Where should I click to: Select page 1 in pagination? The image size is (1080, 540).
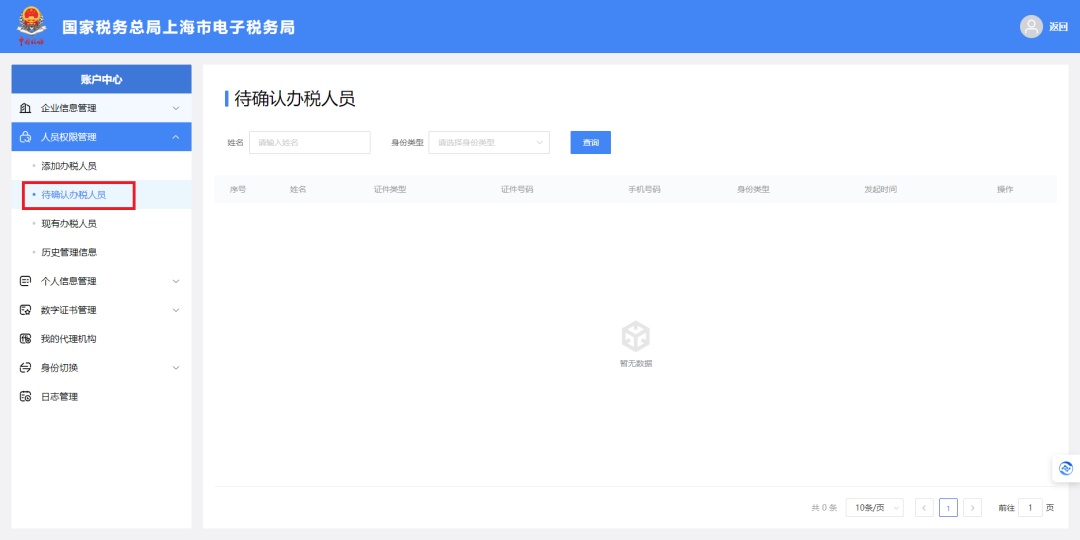pos(948,508)
